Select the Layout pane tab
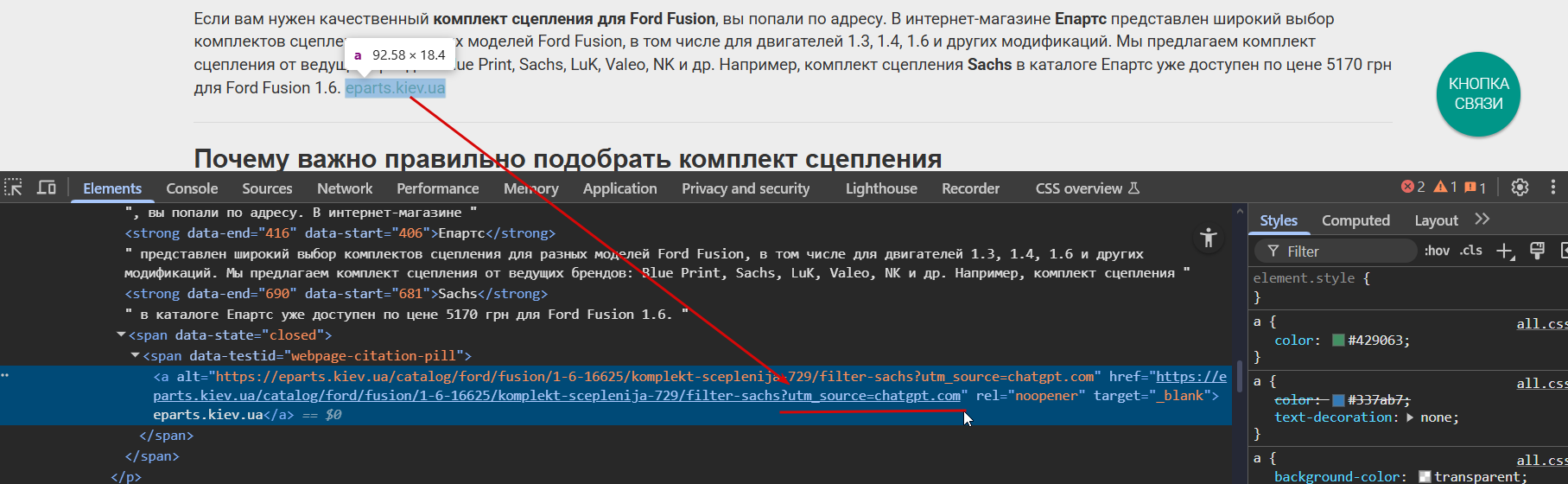1568x484 pixels. pos(1436,220)
